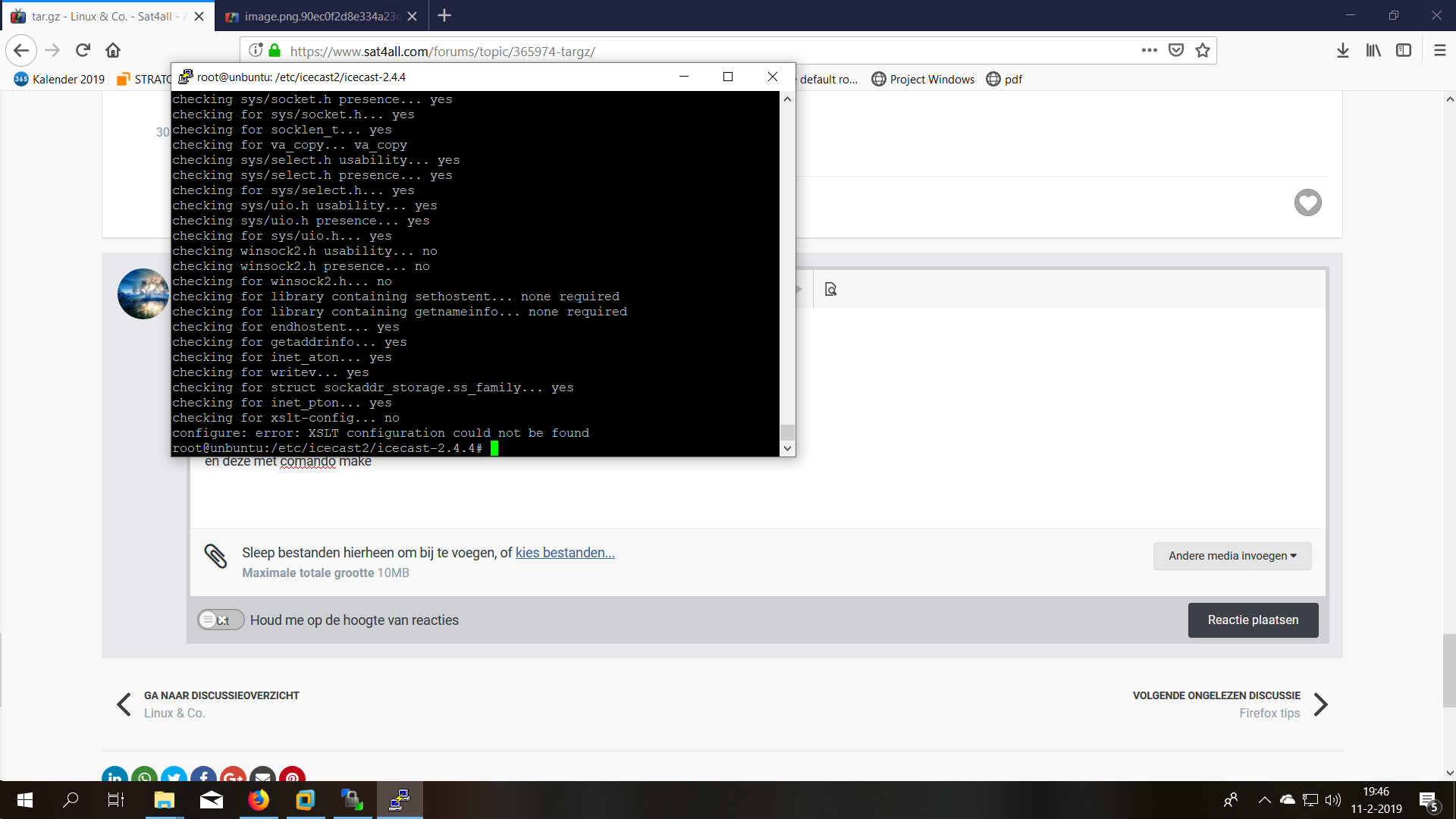Click the PuTTY terminal scrollbar down arrow
The image size is (1456, 819).
tap(787, 448)
